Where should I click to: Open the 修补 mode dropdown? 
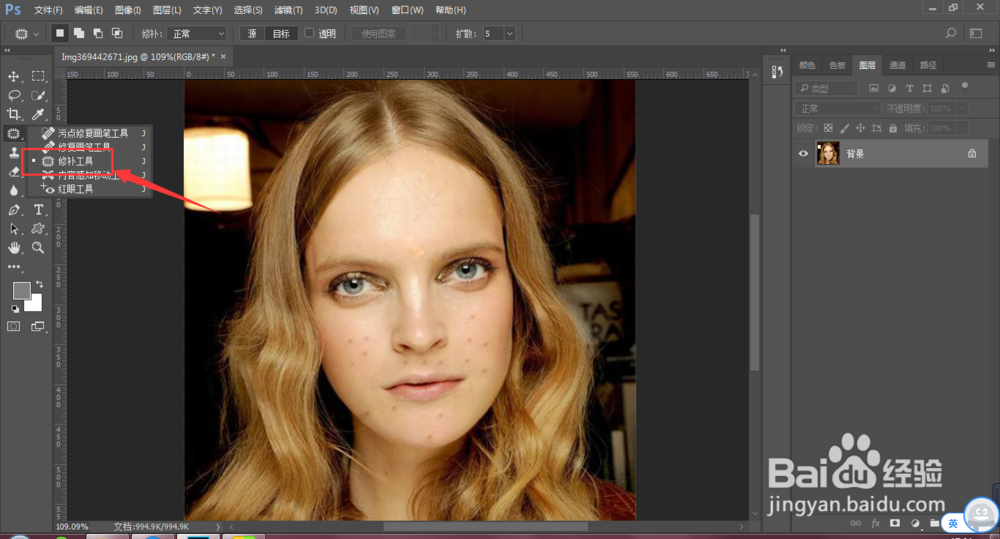[197, 34]
